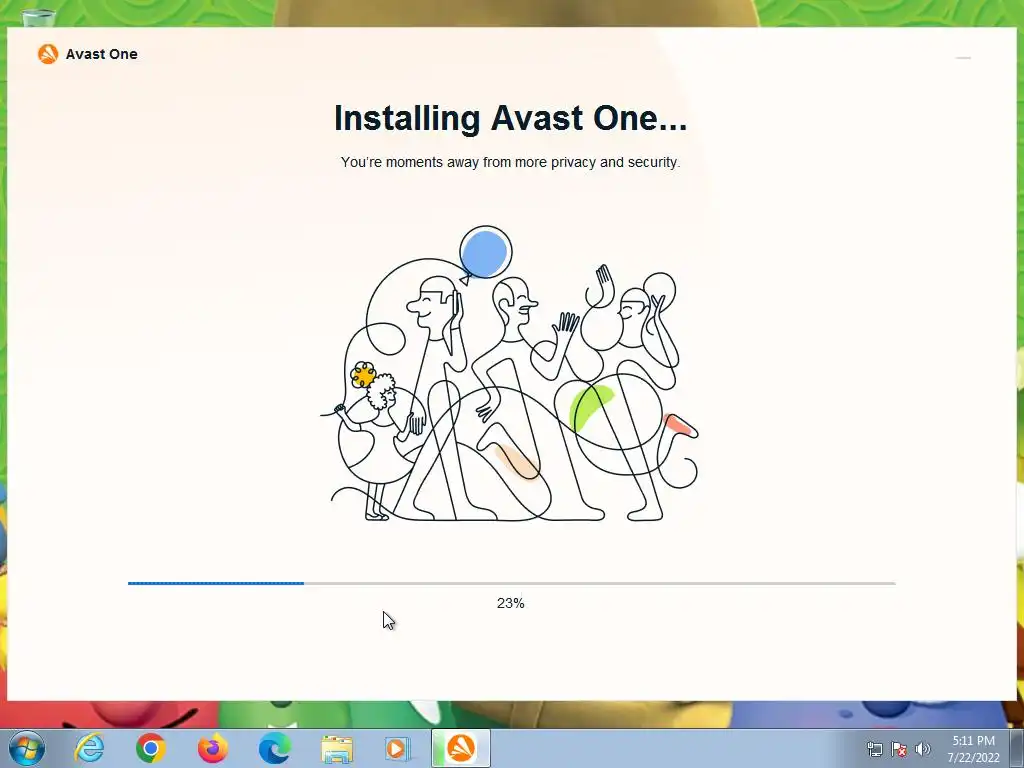This screenshot has width=1024, height=768.
Task: Click the Recycle Bin desktop icon
Action: (x=39, y=18)
